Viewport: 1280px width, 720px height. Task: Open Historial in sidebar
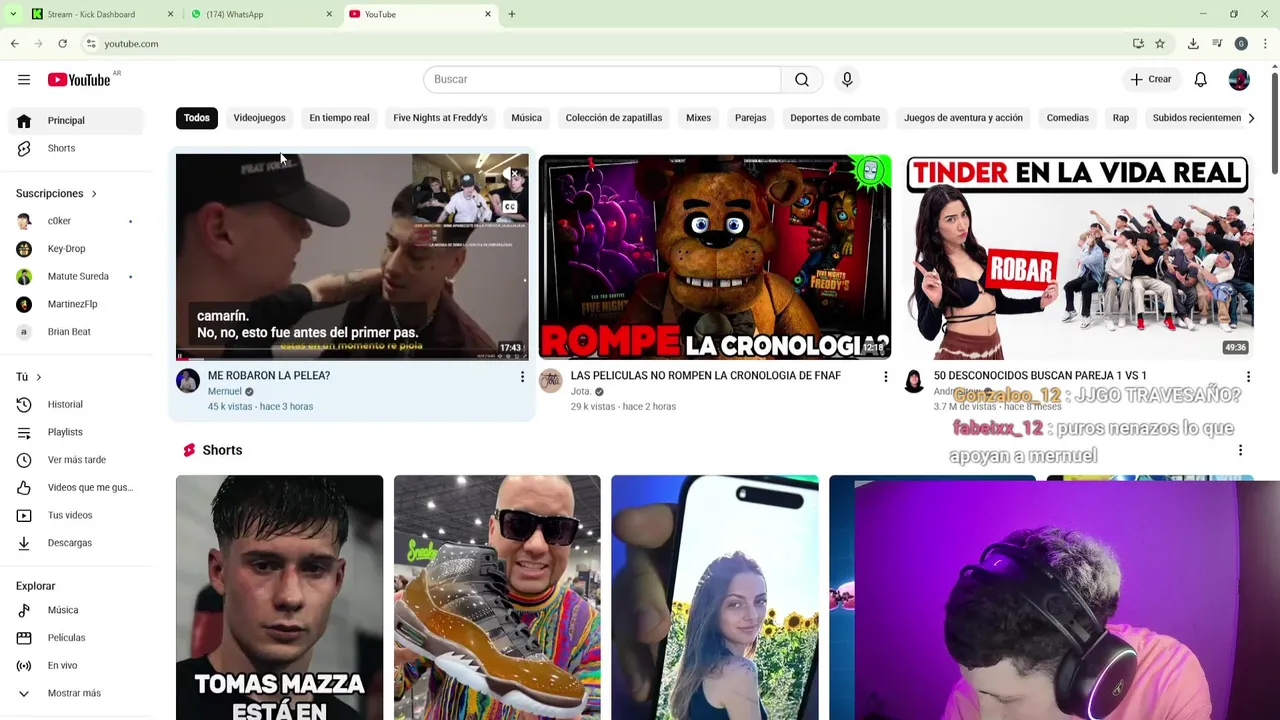(78, 404)
